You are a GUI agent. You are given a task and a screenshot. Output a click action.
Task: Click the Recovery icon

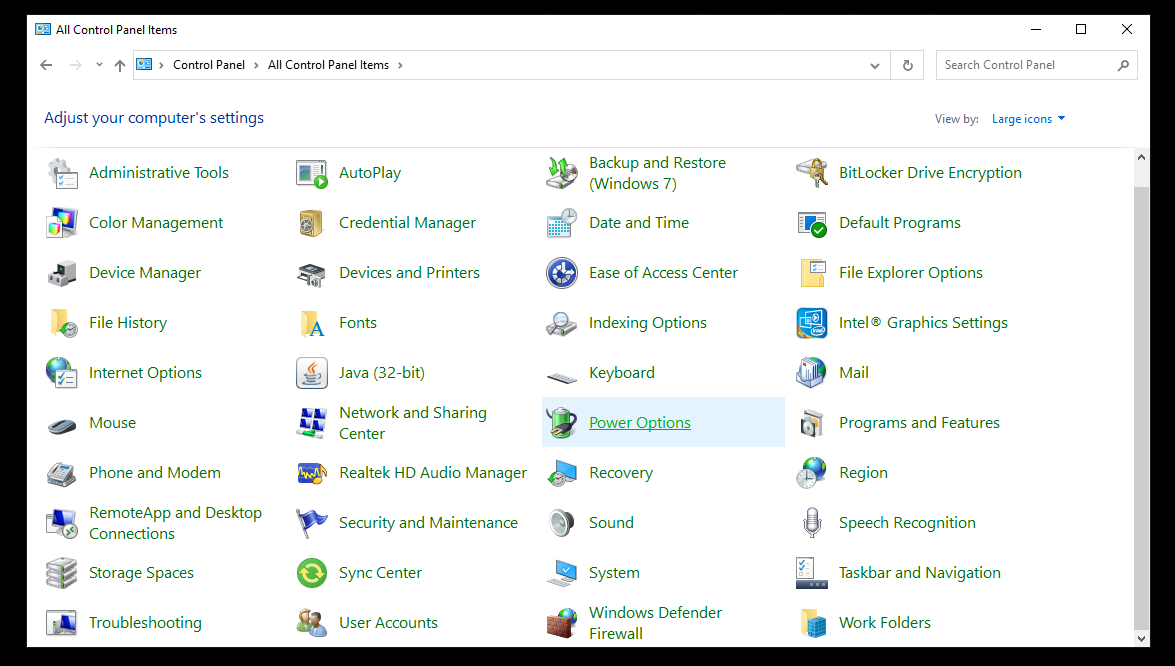click(x=562, y=473)
